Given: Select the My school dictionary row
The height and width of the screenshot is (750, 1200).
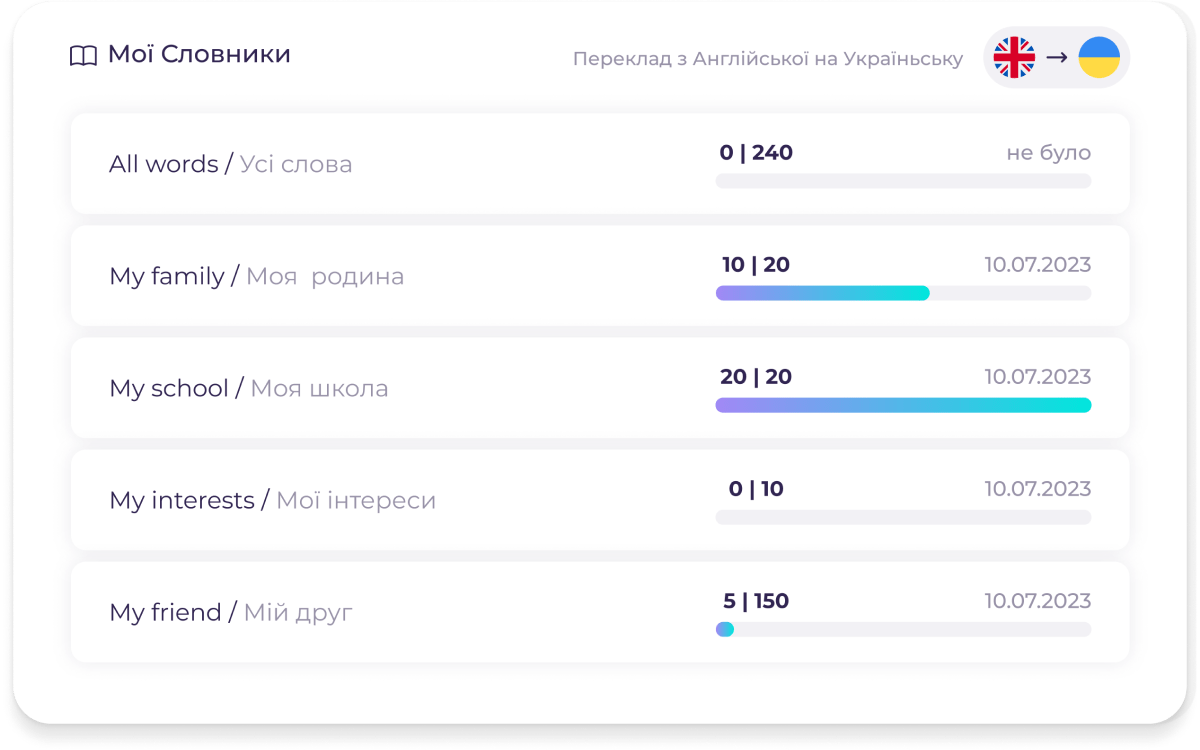Looking at the screenshot, I should [248, 388].
